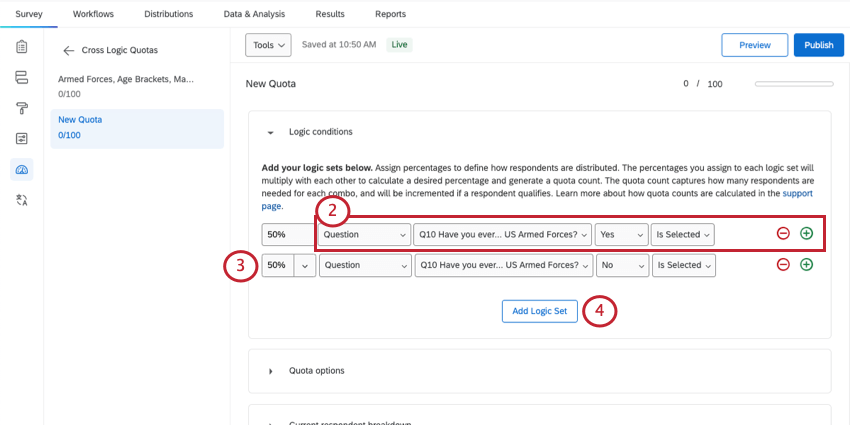This screenshot has height=425, width=850.
Task: Open the Tools dropdown menu
Action: click(268, 45)
